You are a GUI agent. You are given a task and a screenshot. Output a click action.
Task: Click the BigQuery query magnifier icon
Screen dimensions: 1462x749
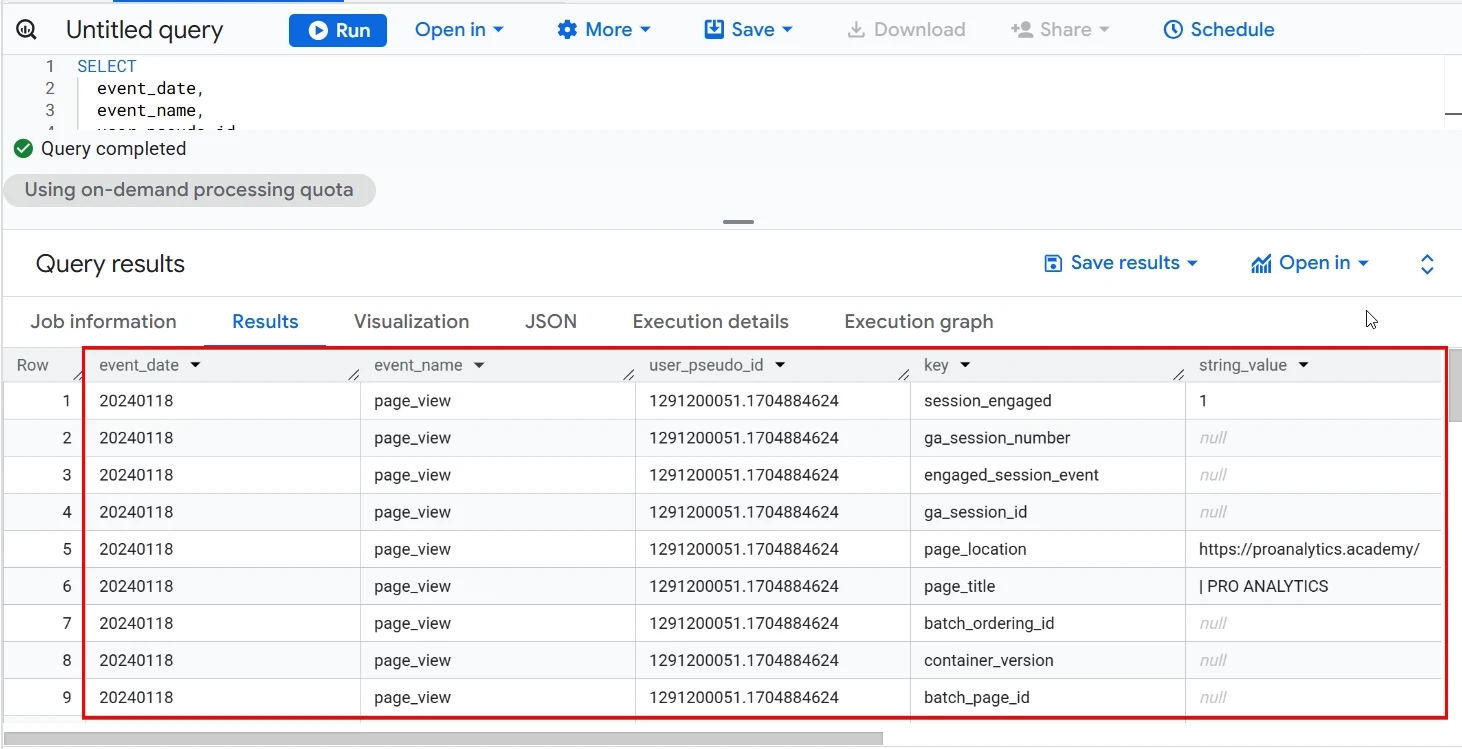point(26,30)
